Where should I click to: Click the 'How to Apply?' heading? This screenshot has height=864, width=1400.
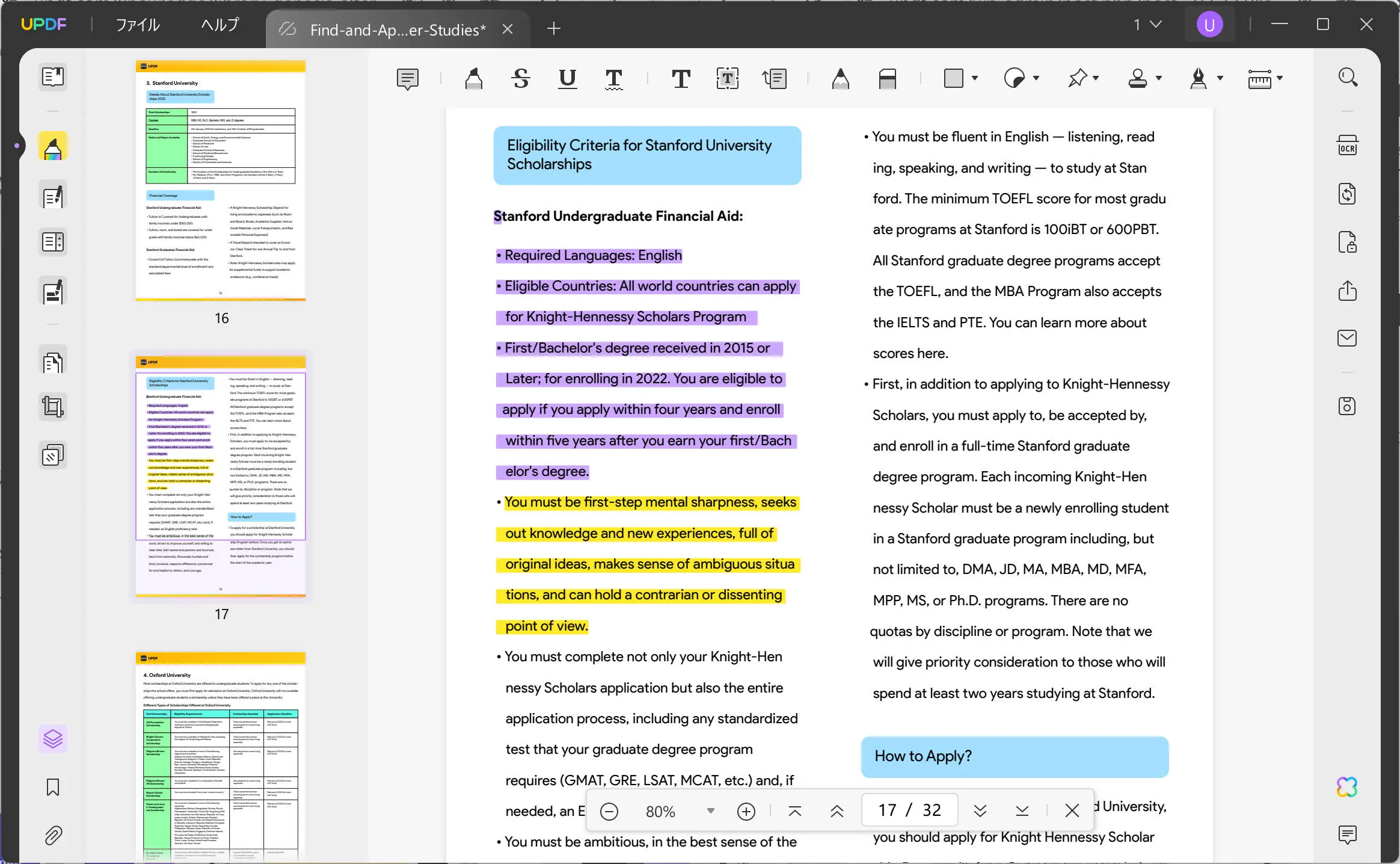923,756
